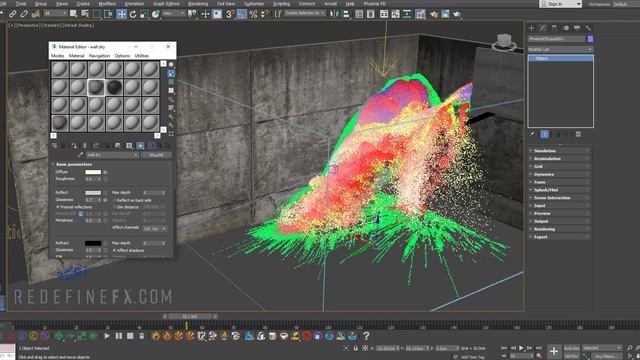The height and width of the screenshot is (360, 640).
Task: Click the object color swatch beside name field
Action: (590, 39)
